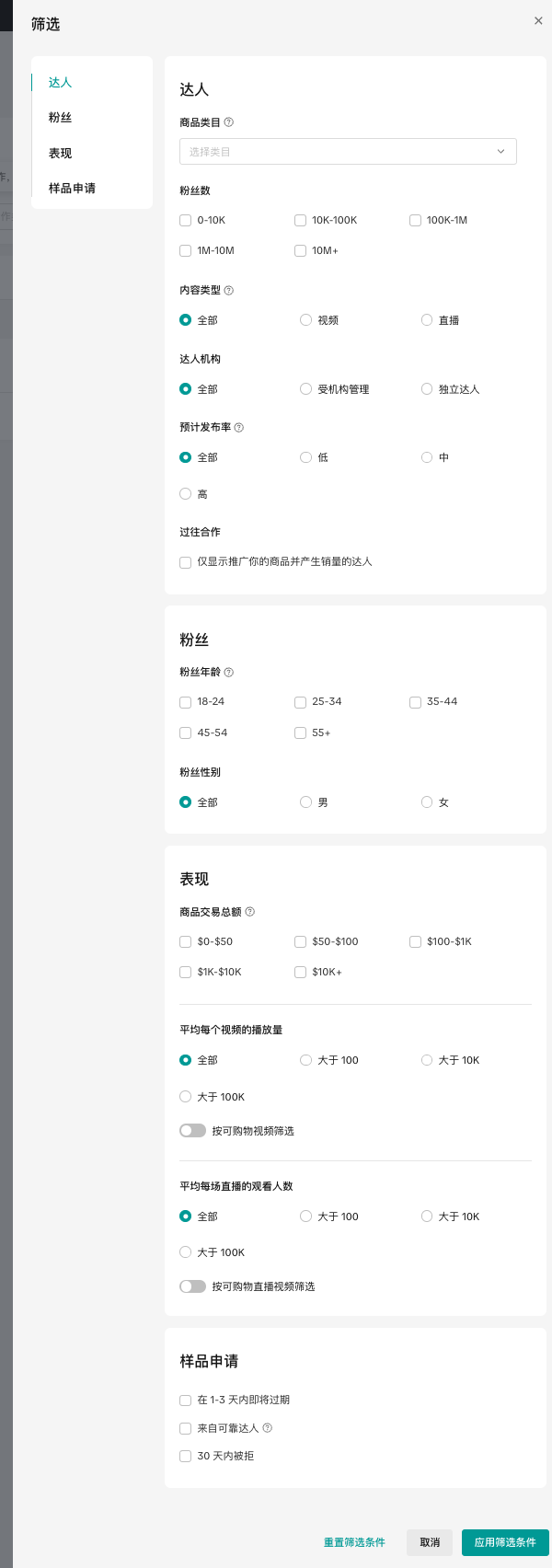Select 直播 content type radio button
The width and height of the screenshot is (552, 1568).
(427, 320)
